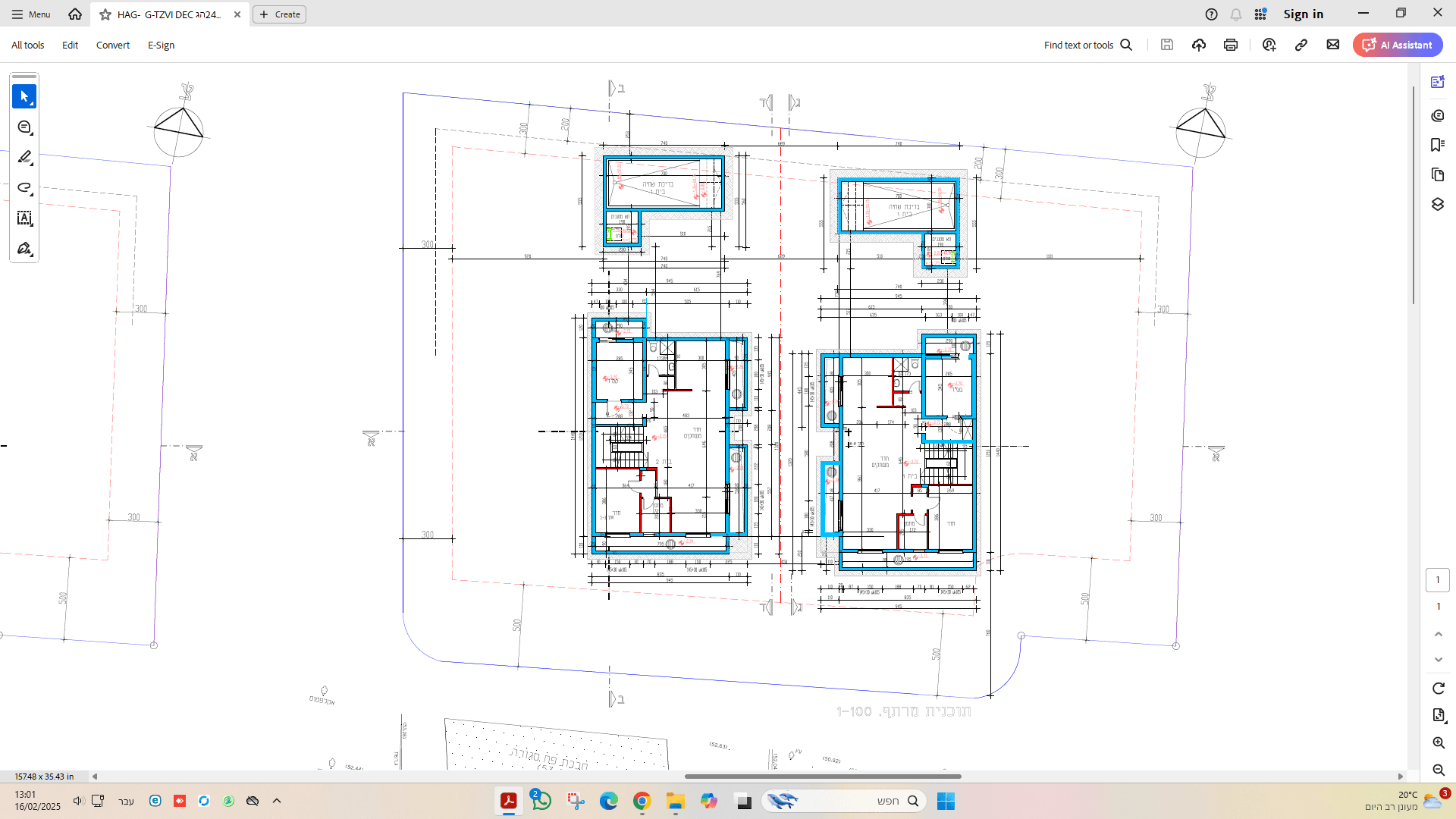
Task: Zoom in on the drawing
Action: point(1439,743)
